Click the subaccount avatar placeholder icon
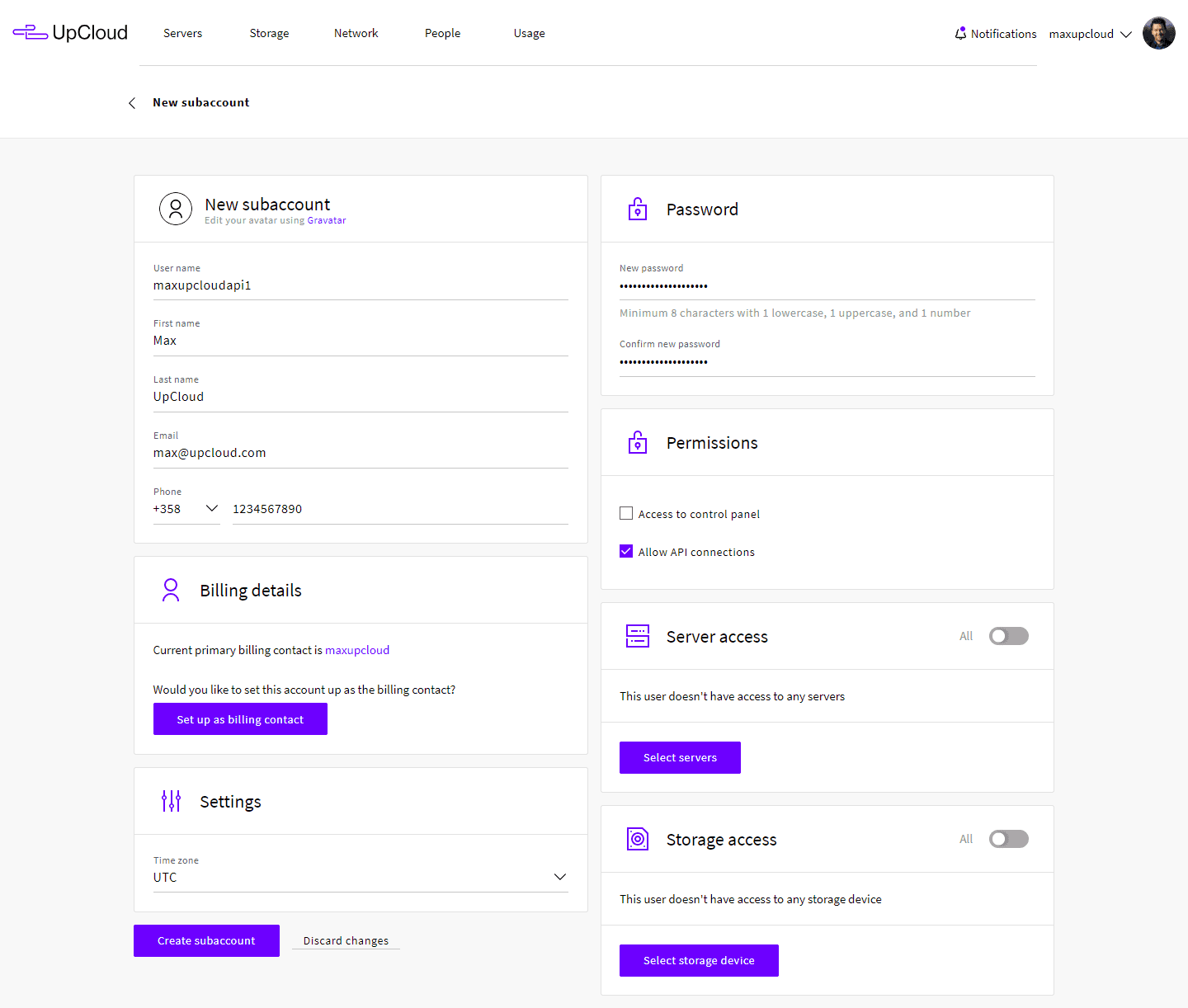 [x=176, y=210]
